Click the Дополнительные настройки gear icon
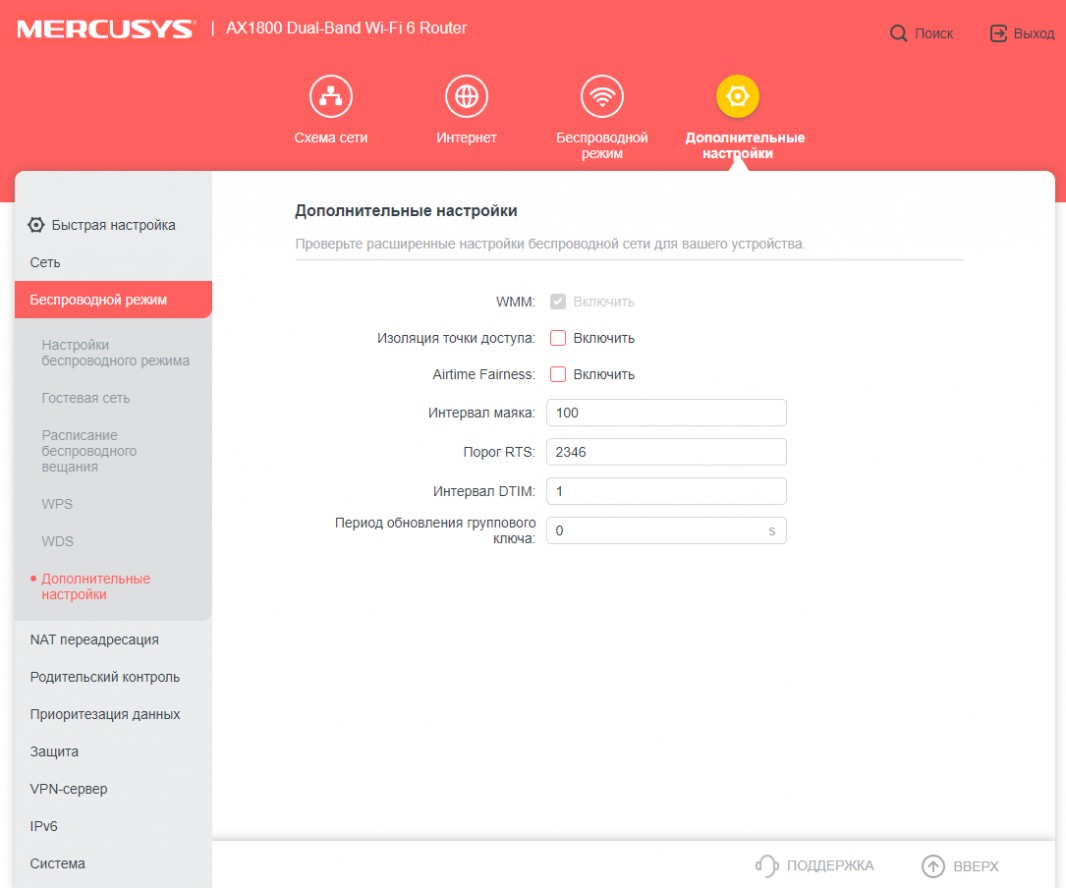 pyautogui.click(x=738, y=97)
